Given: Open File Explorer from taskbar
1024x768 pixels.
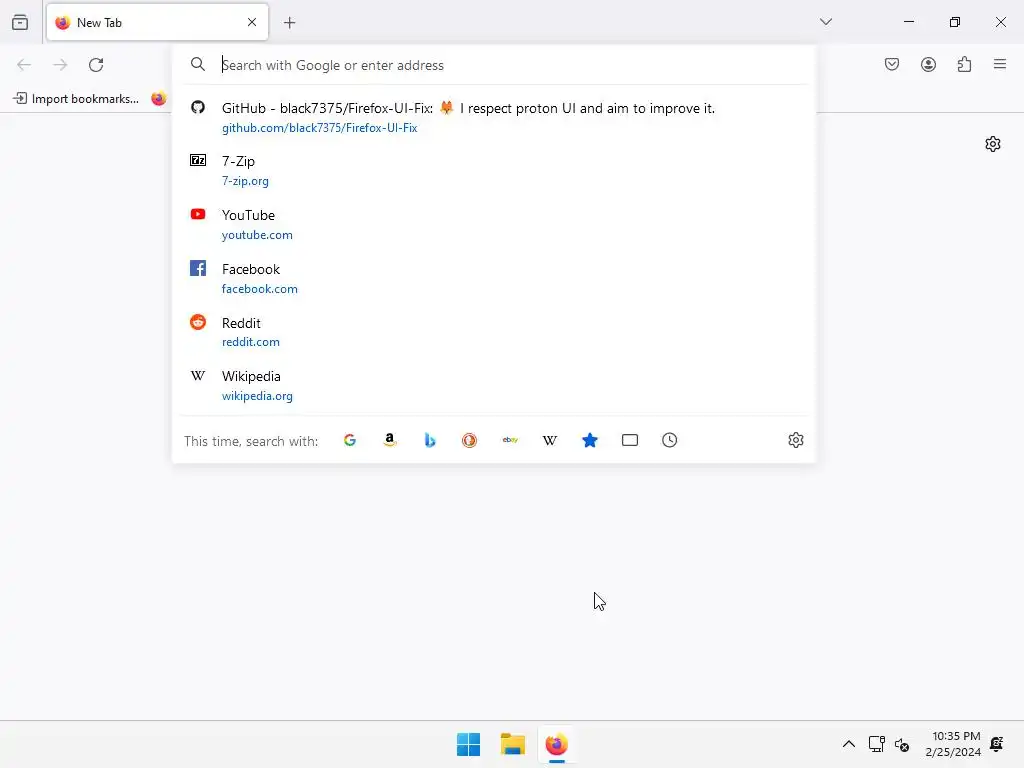Looking at the screenshot, I should (513, 744).
